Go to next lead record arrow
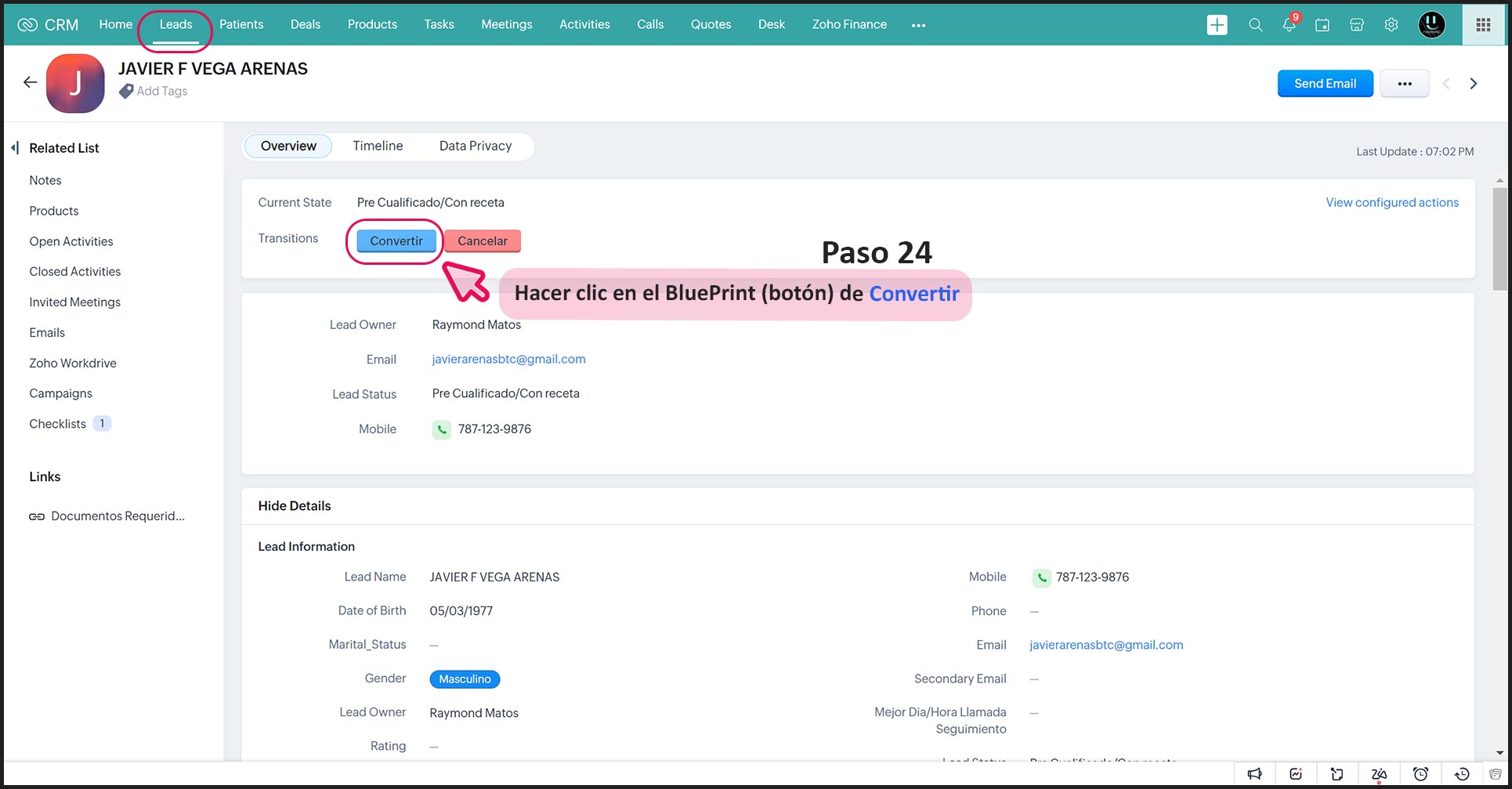This screenshot has height=789, width=1512. tap(1473, 84)
